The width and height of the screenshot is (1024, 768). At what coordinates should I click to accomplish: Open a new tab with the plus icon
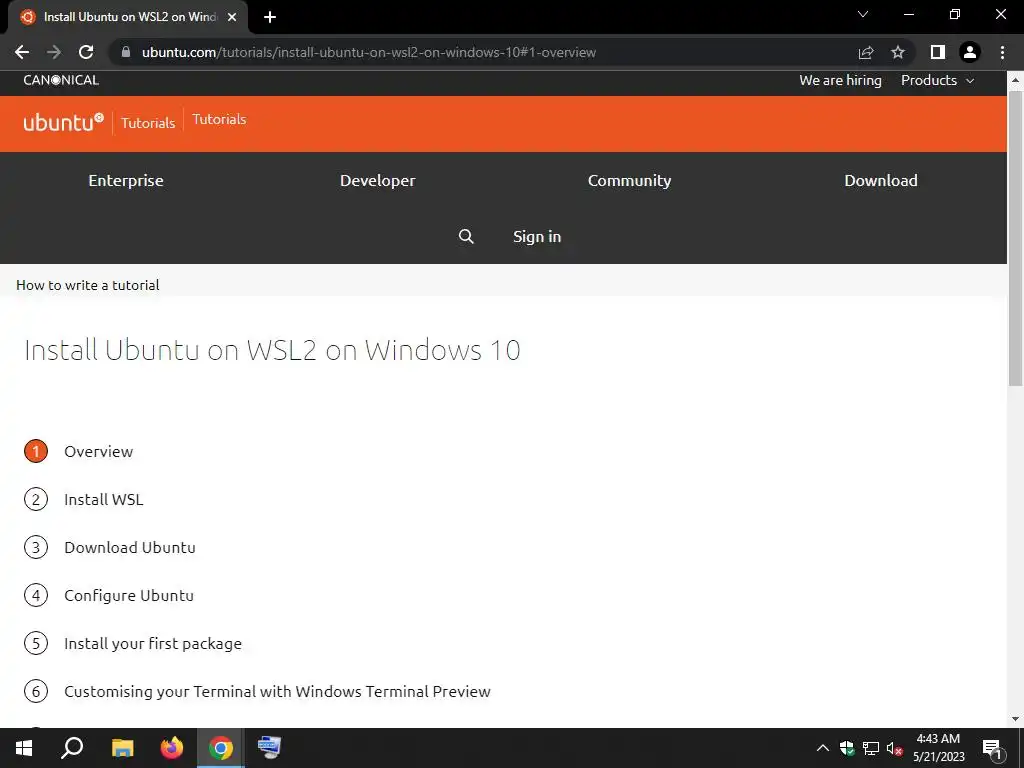click(270, 17)
